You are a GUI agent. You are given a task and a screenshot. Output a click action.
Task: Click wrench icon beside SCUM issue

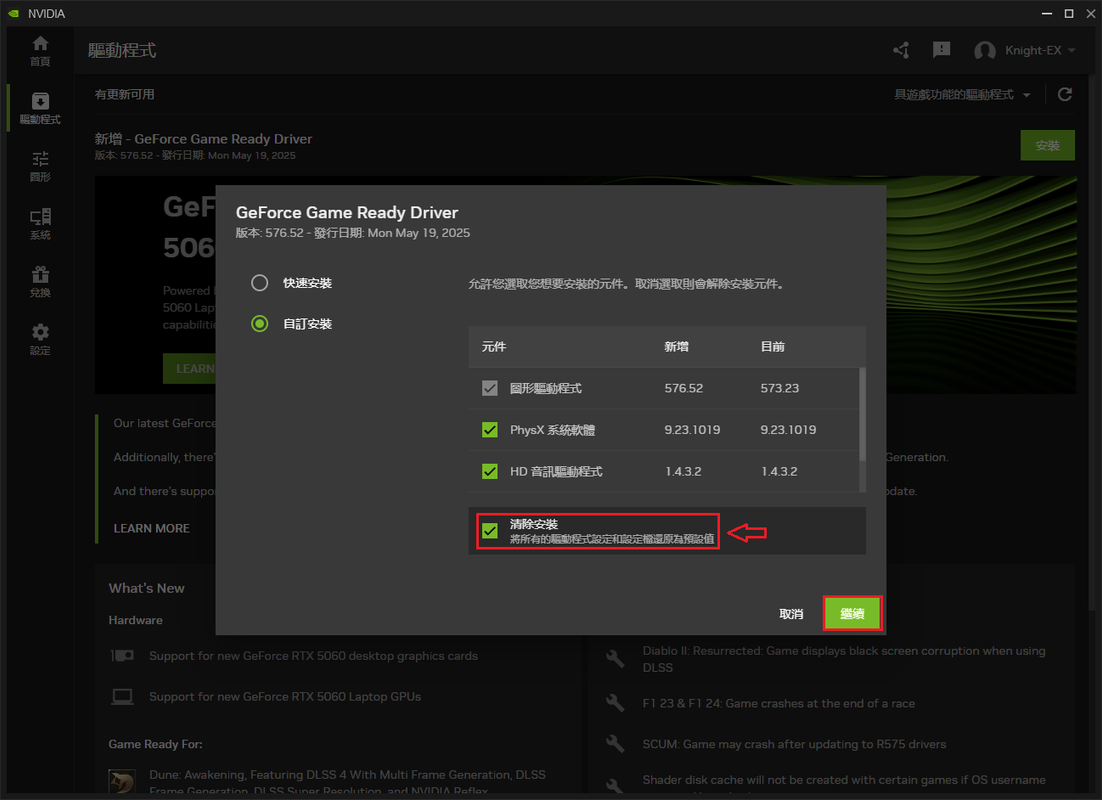pyautogui.click(x=615, y=744)
